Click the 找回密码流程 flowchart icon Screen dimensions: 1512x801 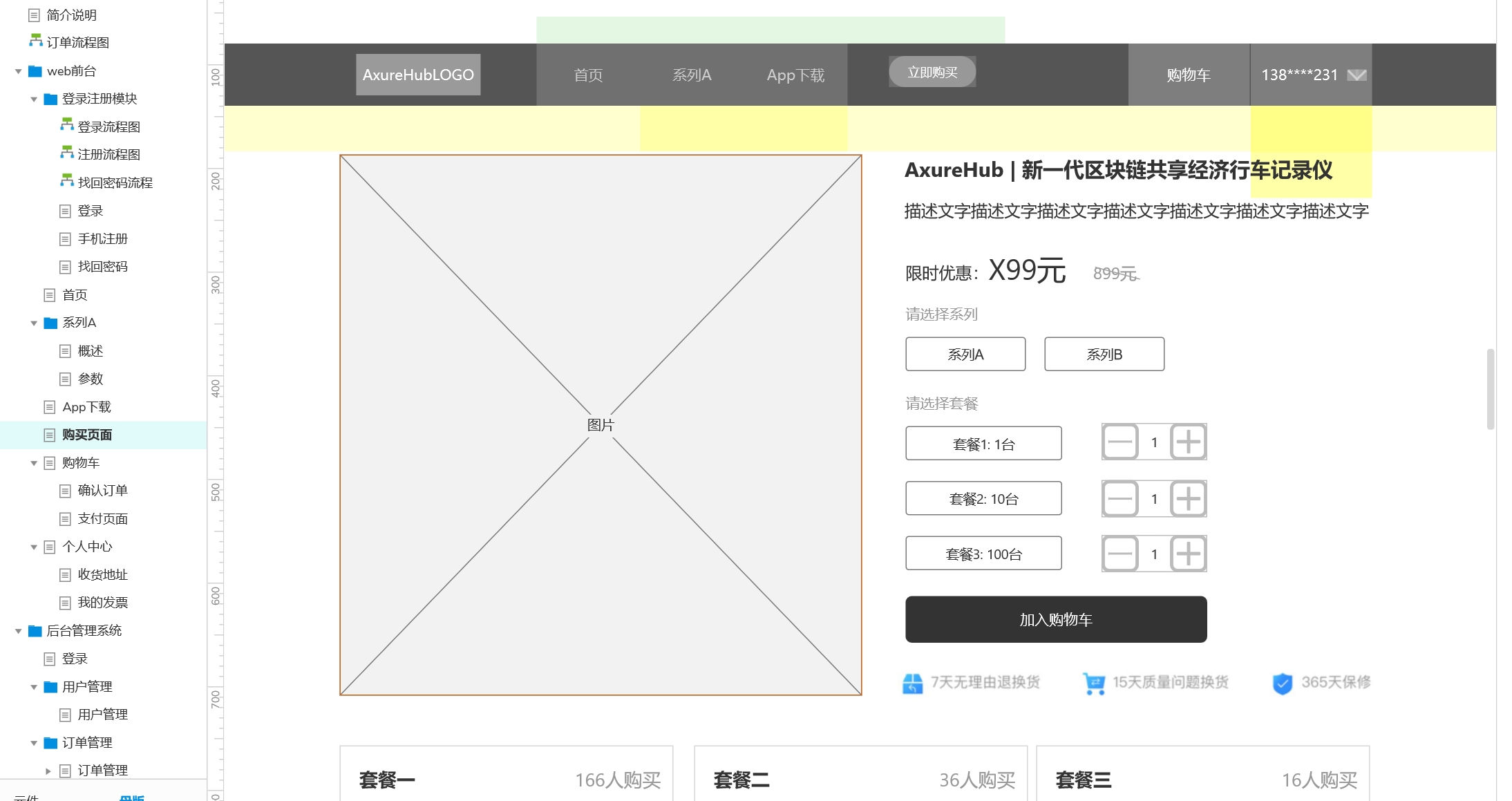pyautogui.click(x=66, y=181)
